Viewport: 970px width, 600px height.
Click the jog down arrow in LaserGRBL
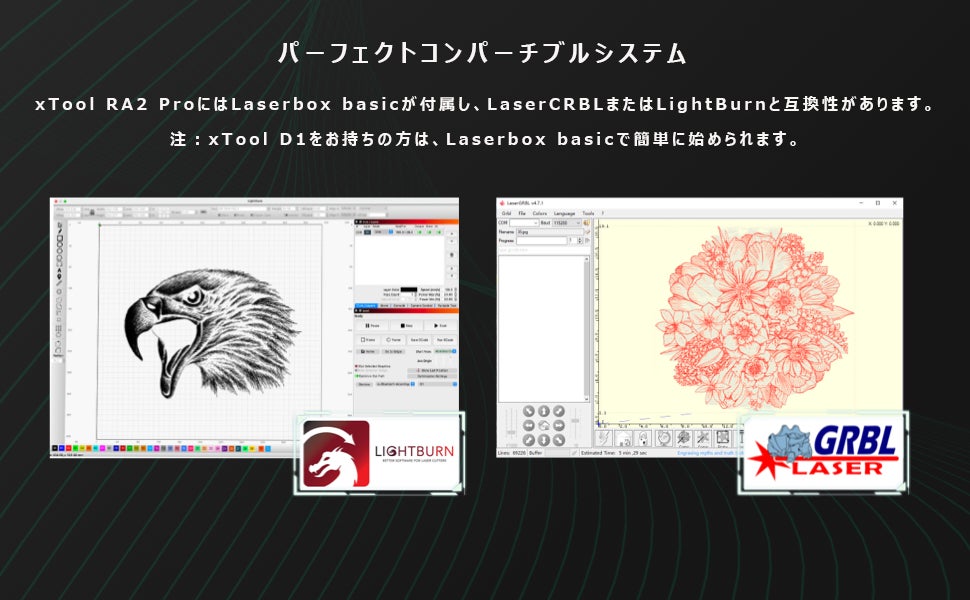pyautogui.click(x=543, y=440)
